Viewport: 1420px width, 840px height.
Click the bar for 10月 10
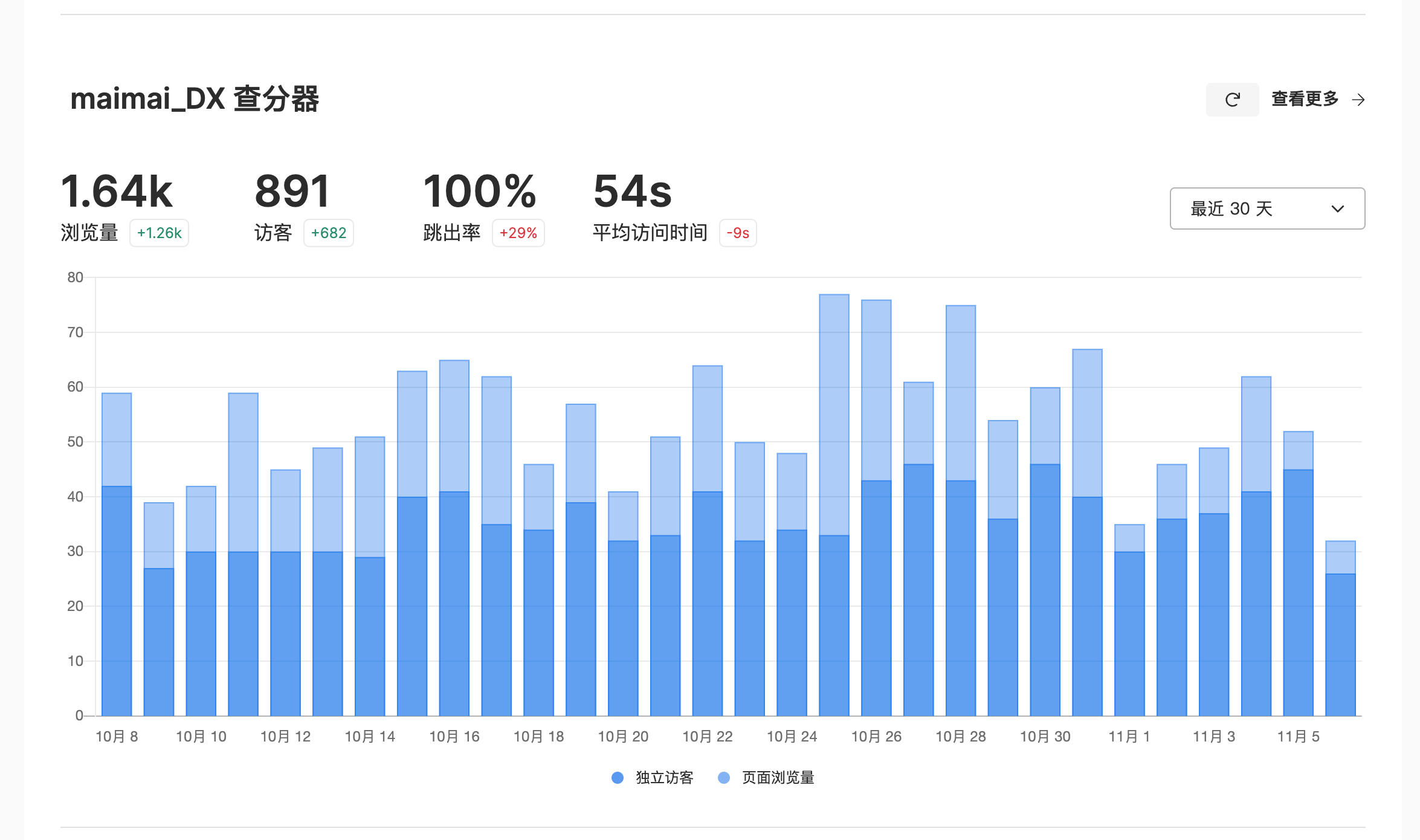coord(201,601)
